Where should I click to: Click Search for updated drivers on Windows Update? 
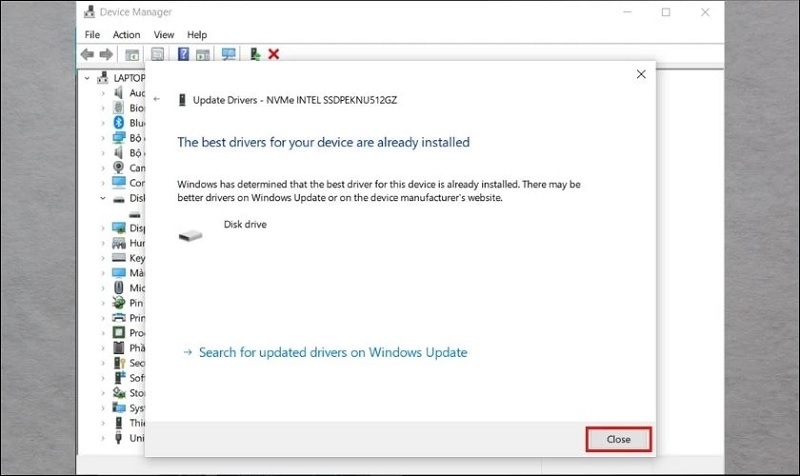click(x=333, y=352)
